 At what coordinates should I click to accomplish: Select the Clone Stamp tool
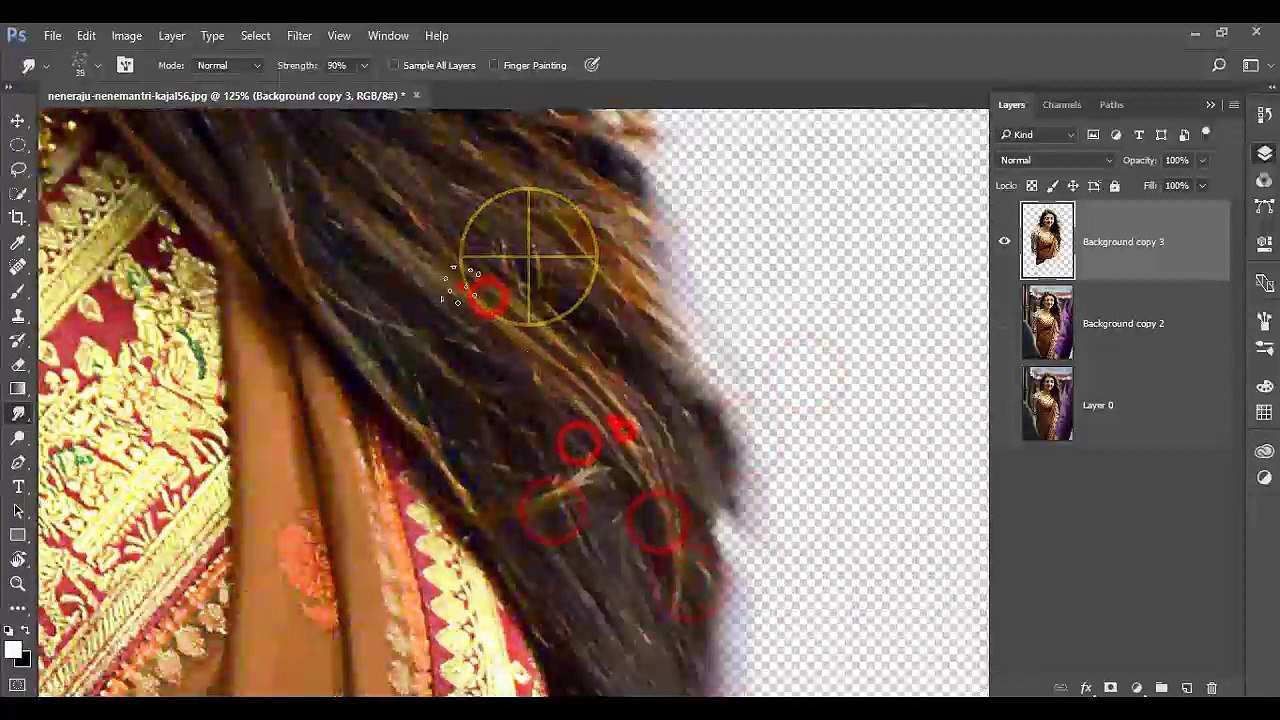click(x=18, y=316)
